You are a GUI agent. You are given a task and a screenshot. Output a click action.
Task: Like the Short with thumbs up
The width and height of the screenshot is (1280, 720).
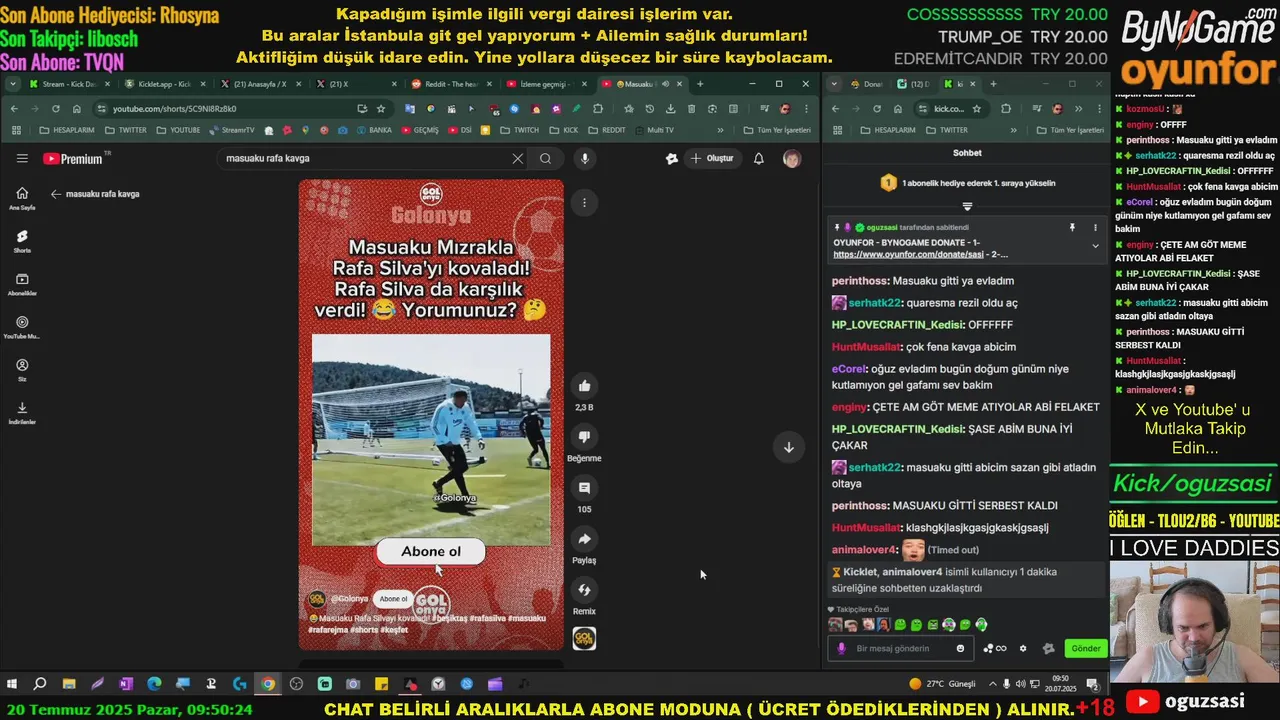pos(584,386)
